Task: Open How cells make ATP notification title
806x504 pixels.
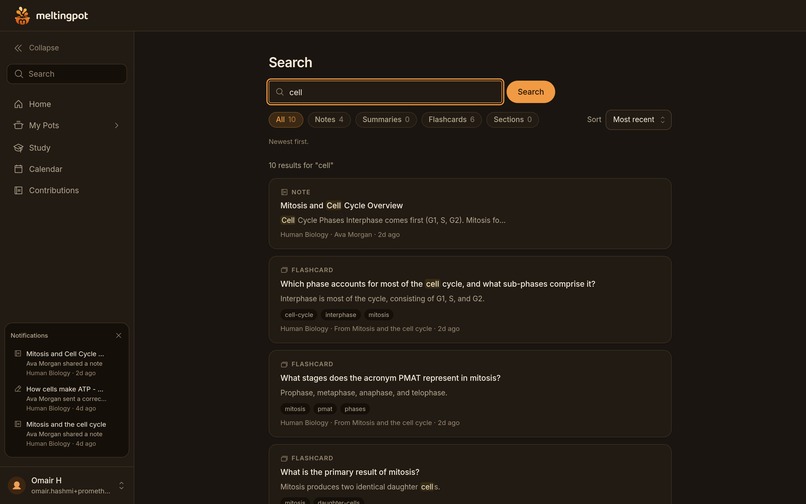Action: pos(64,389)
